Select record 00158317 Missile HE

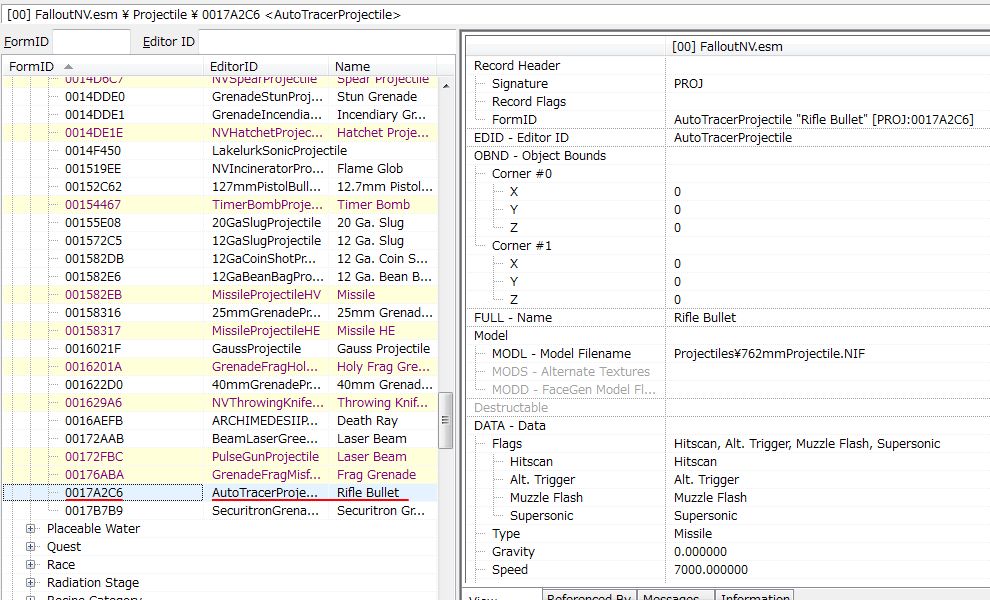[x=220, y=330]
